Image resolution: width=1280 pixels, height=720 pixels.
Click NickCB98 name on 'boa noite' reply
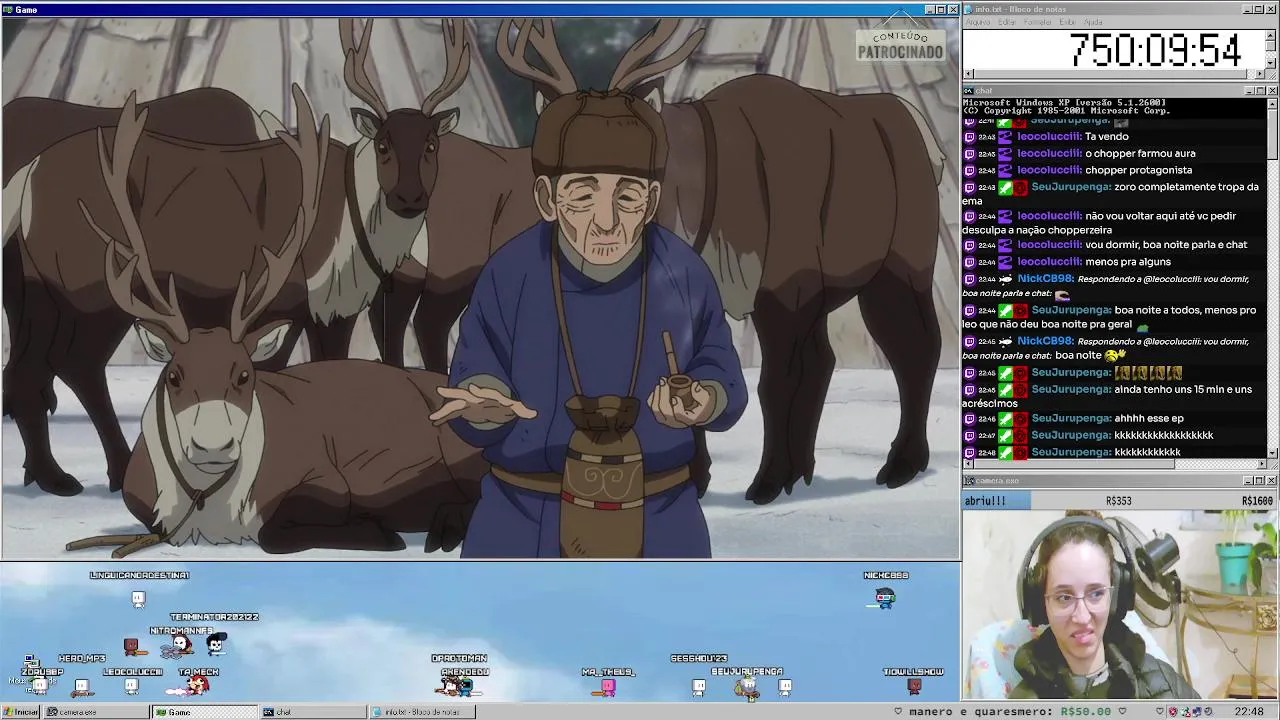click(x=1045, y=342)
